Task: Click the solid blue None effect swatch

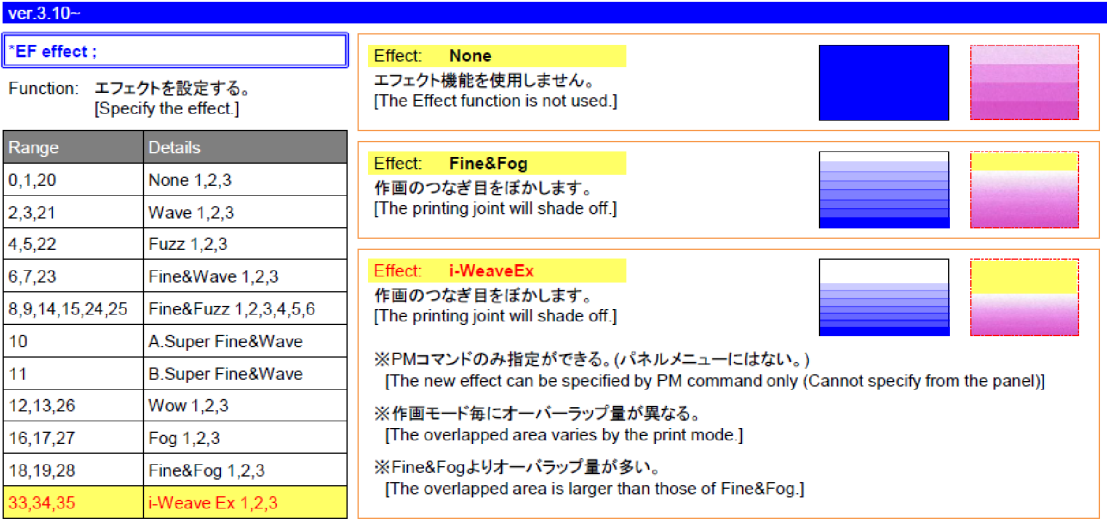Action: (883, 82)
